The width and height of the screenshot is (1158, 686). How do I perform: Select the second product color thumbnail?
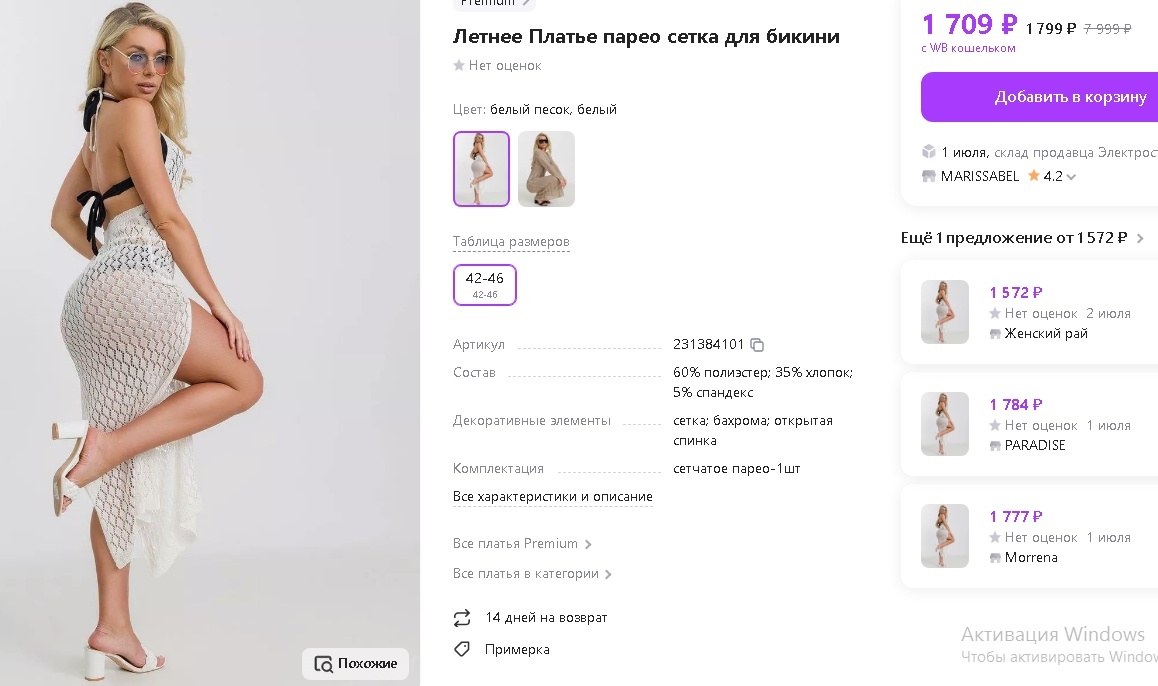[546, 168]
